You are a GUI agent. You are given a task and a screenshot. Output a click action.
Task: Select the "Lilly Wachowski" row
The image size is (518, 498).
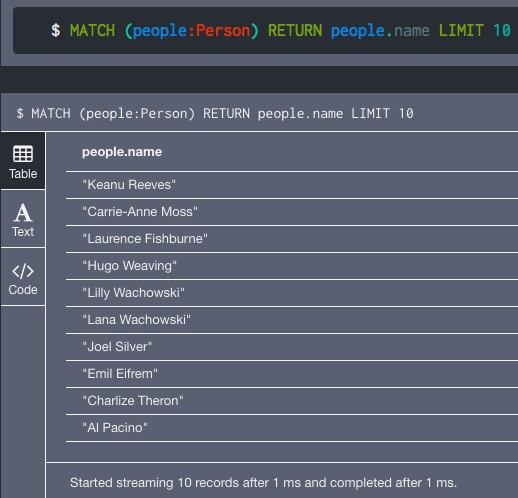(292, 293)
